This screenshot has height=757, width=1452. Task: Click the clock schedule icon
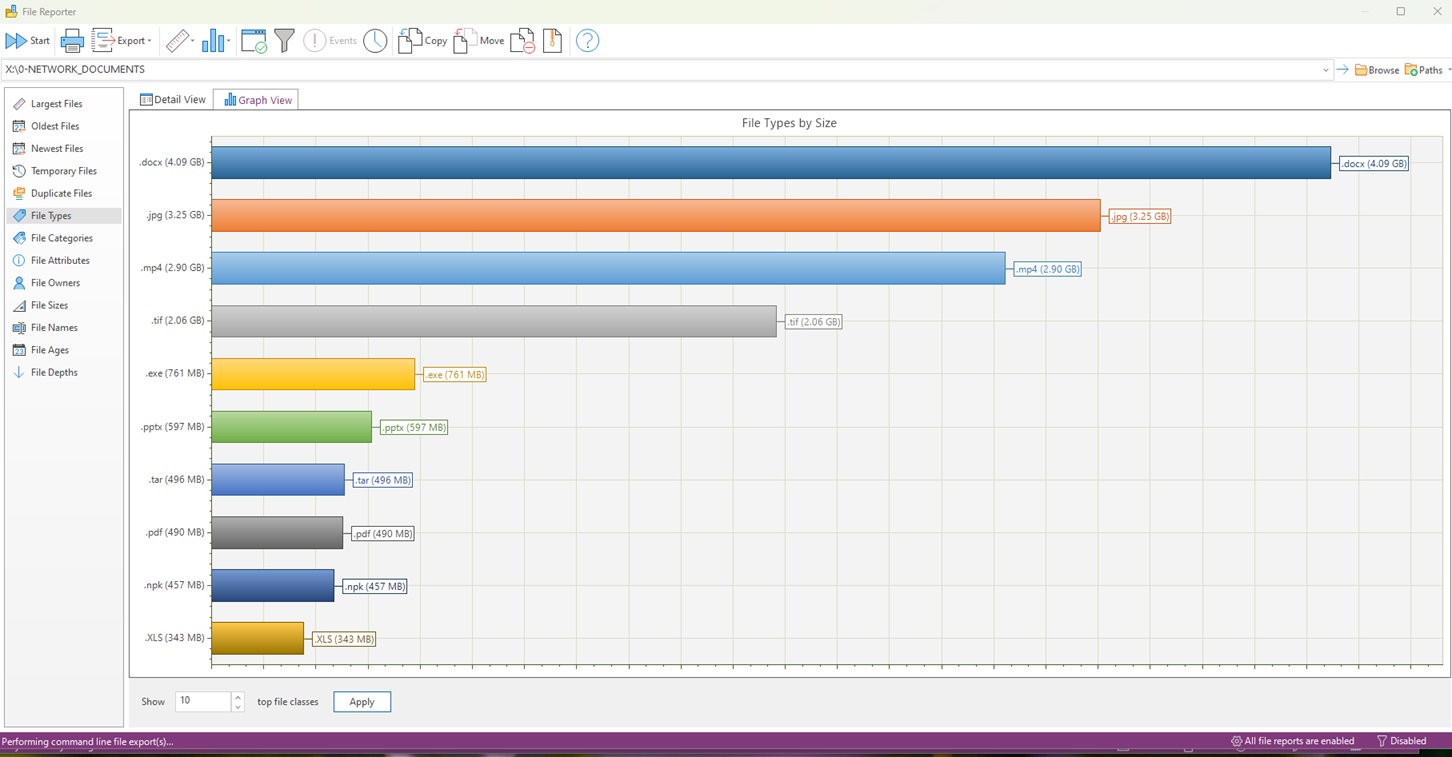(375, 41)
